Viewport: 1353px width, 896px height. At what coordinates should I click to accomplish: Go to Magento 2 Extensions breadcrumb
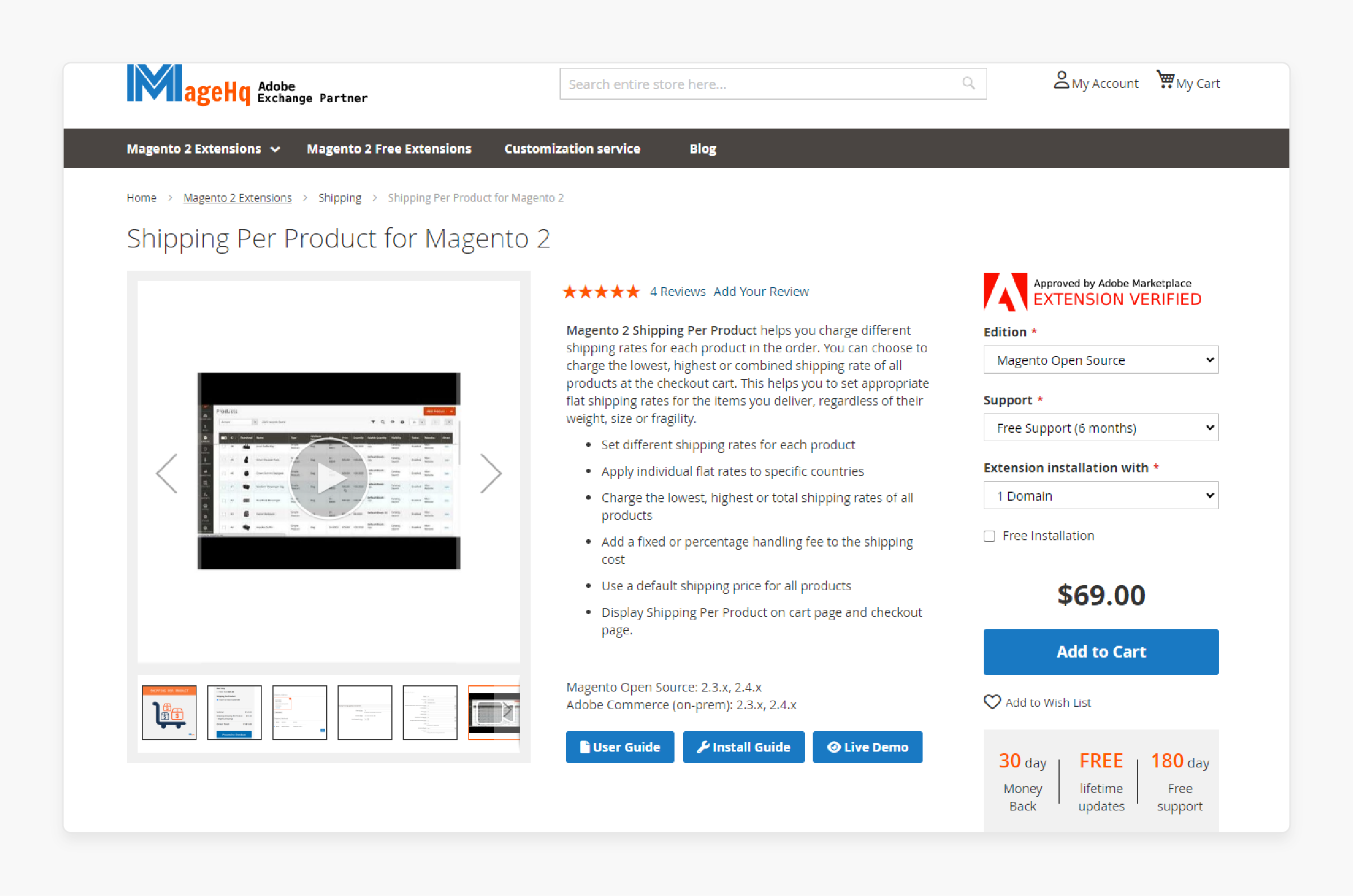point(237,198)
